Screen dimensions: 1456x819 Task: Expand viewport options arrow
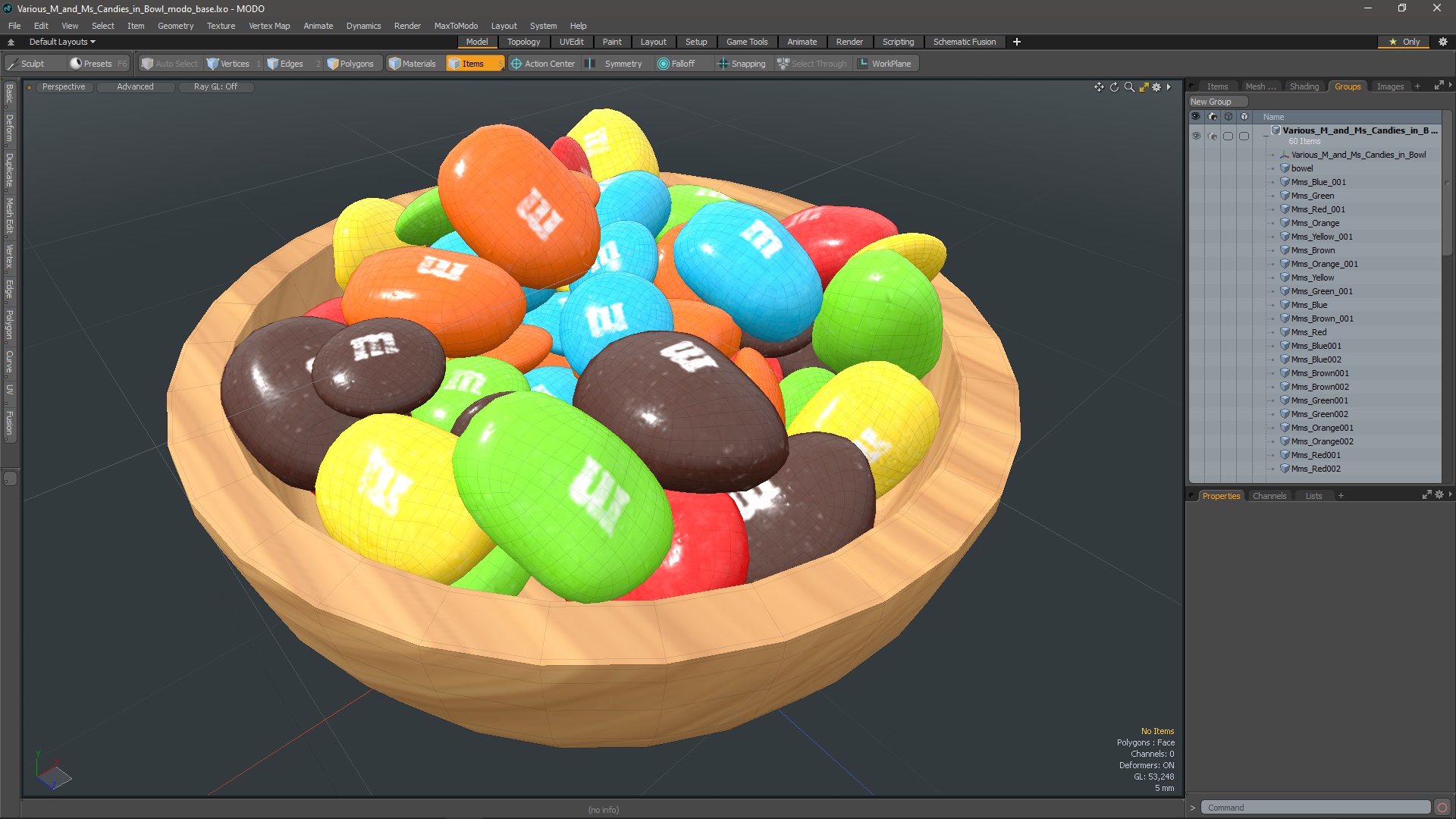(1169, 87)
